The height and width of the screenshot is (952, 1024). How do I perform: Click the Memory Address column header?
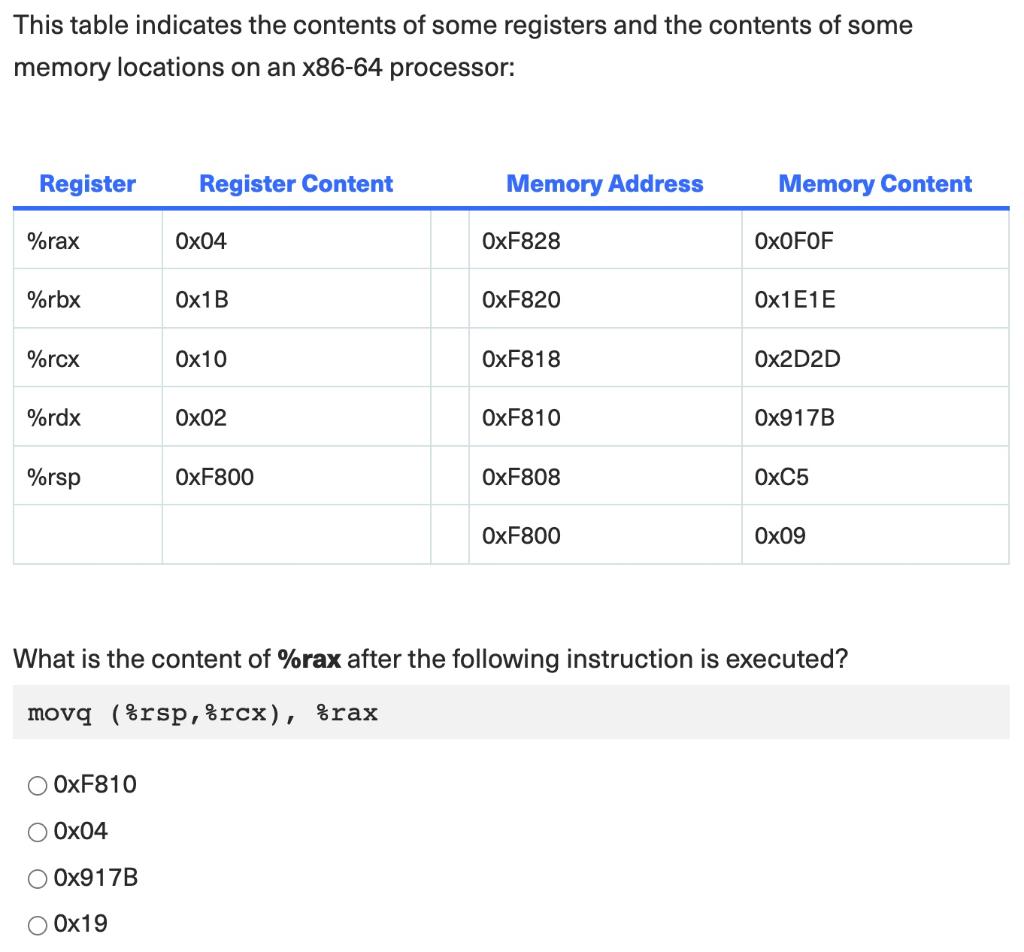tap(605, 184)
